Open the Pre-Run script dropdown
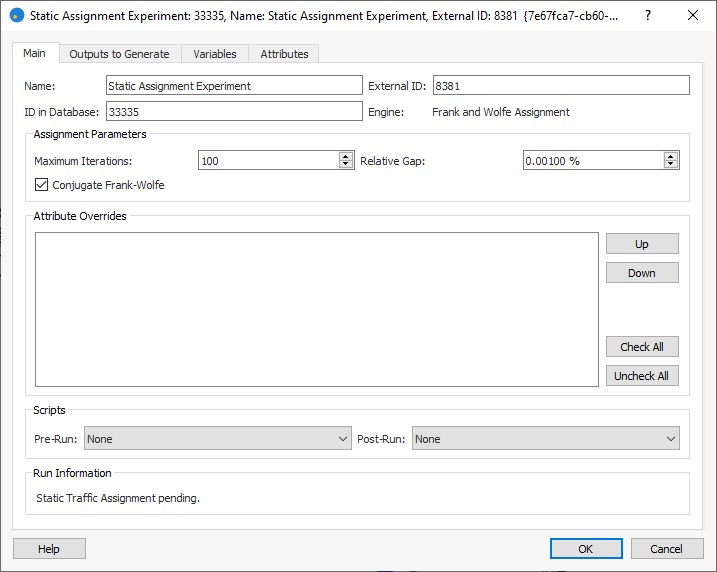The height and width of the screenshot is (572, 717). click(x=216, y=439)
